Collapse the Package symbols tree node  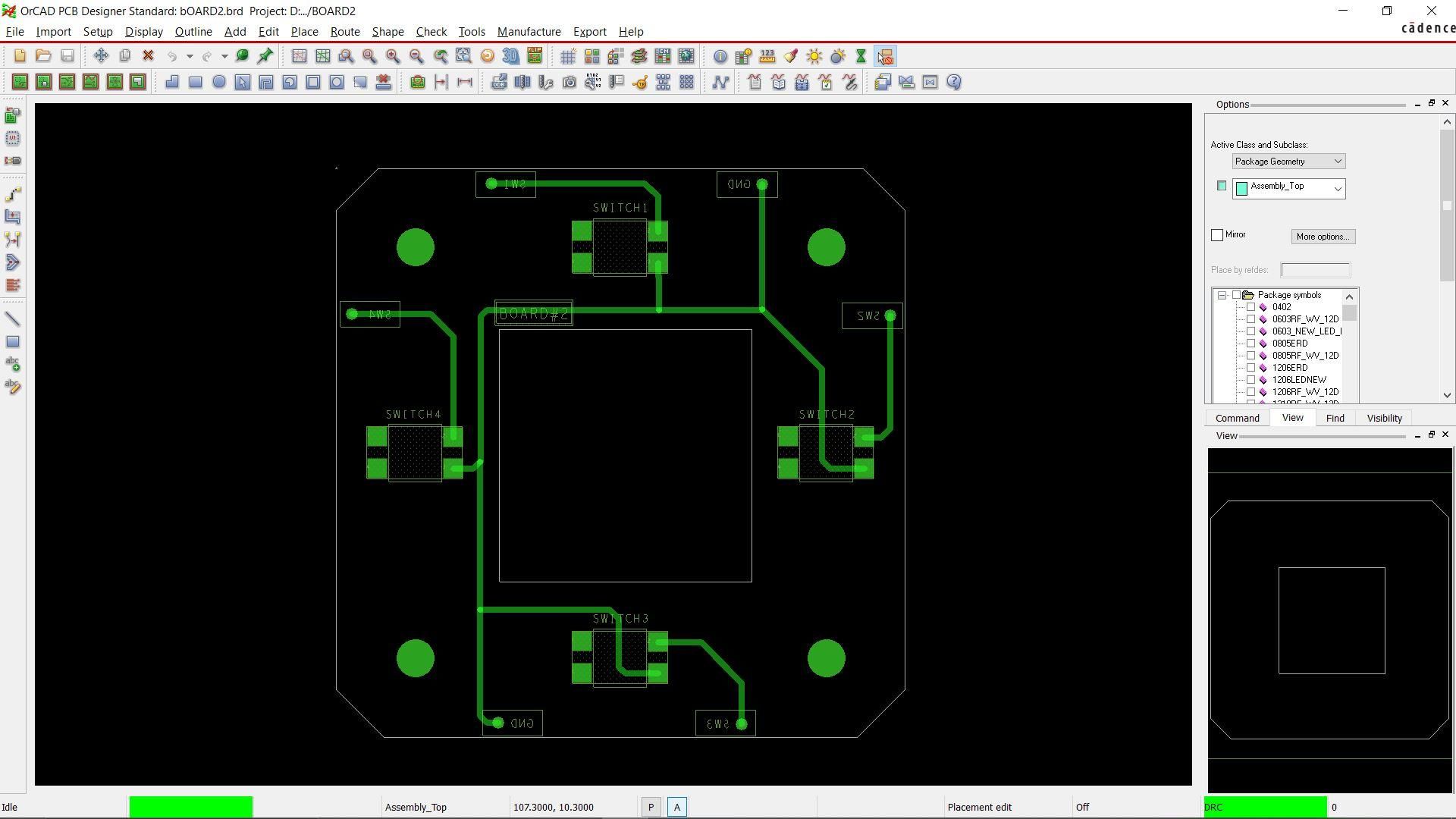(x=1222, y=295)
